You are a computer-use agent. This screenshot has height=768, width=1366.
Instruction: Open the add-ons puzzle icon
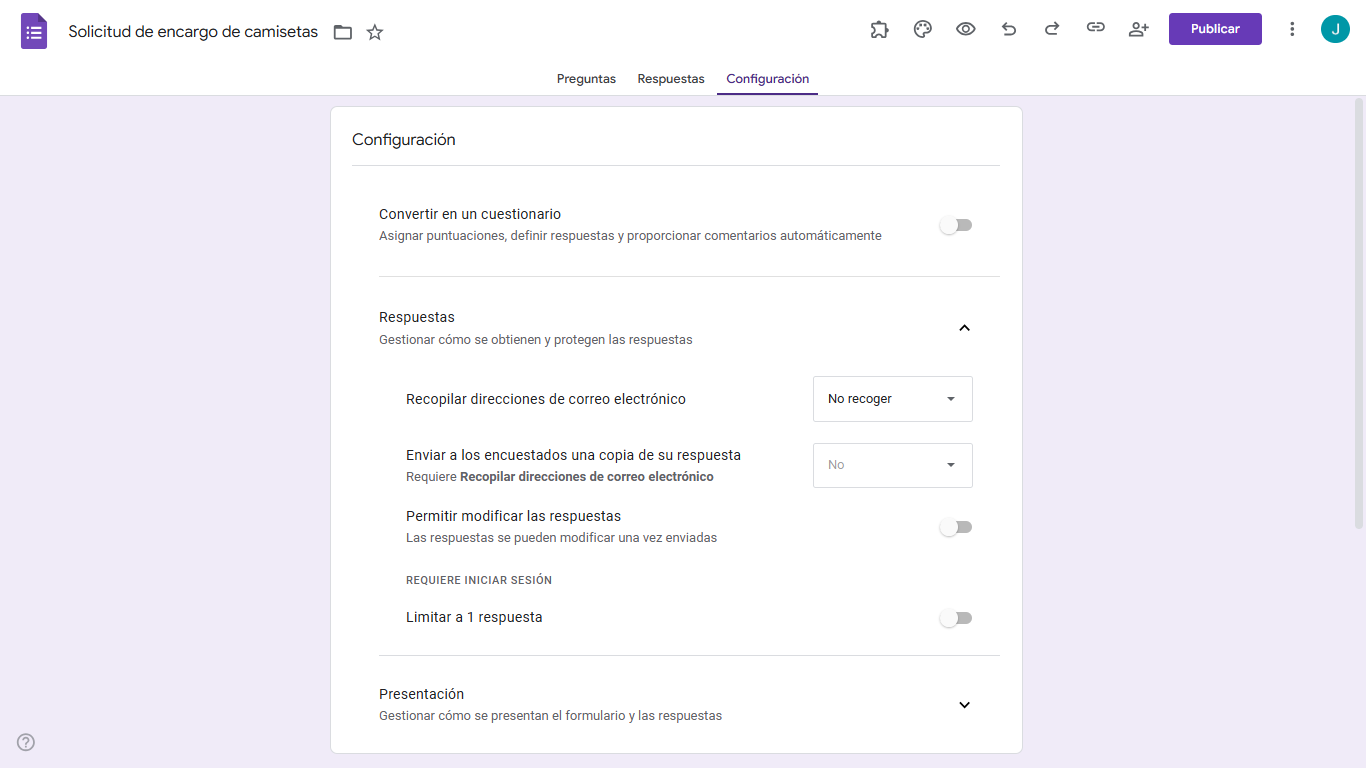(879, 29)
